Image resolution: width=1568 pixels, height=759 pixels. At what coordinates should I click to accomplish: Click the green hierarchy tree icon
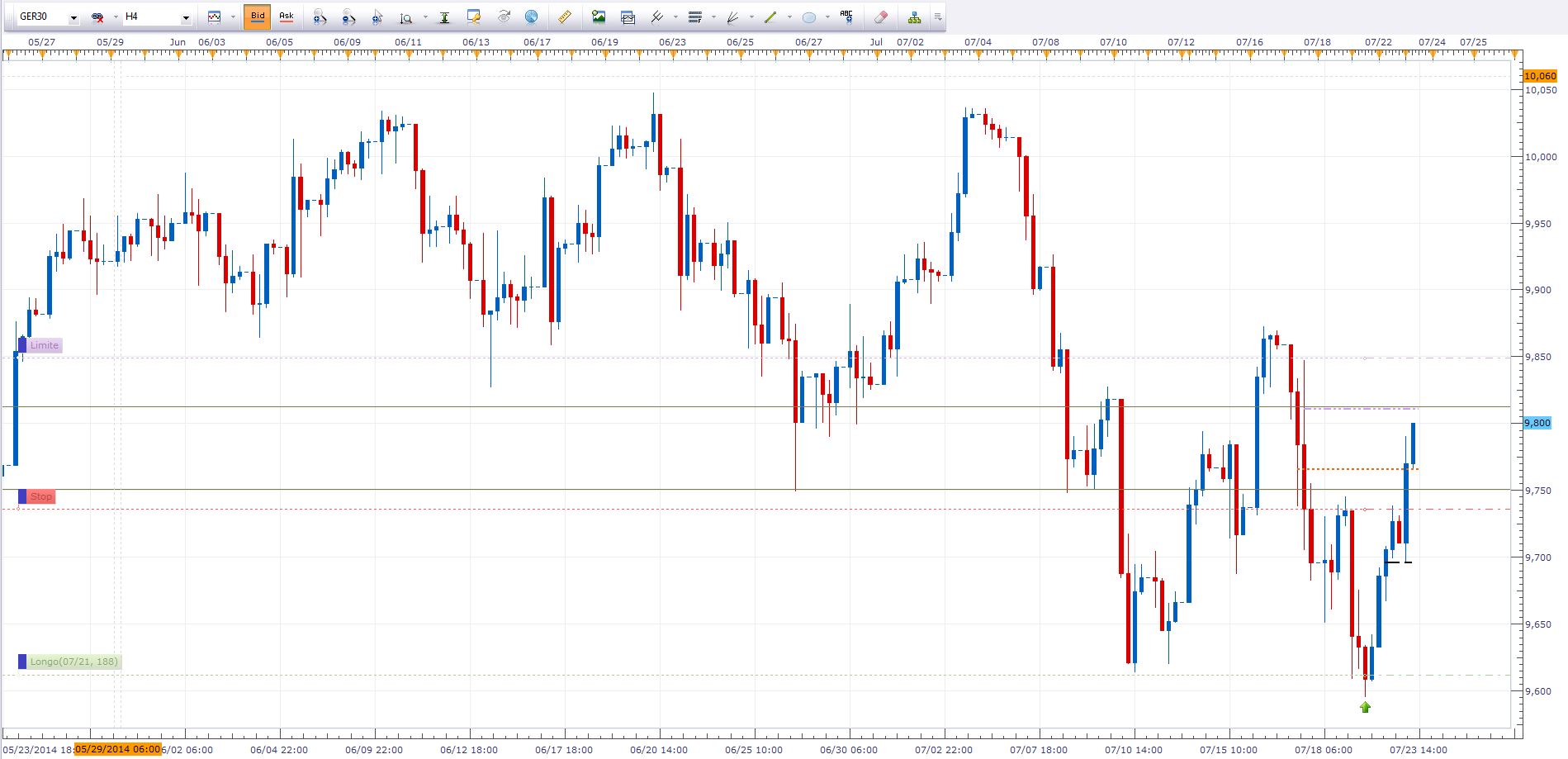tap(914, 17)
